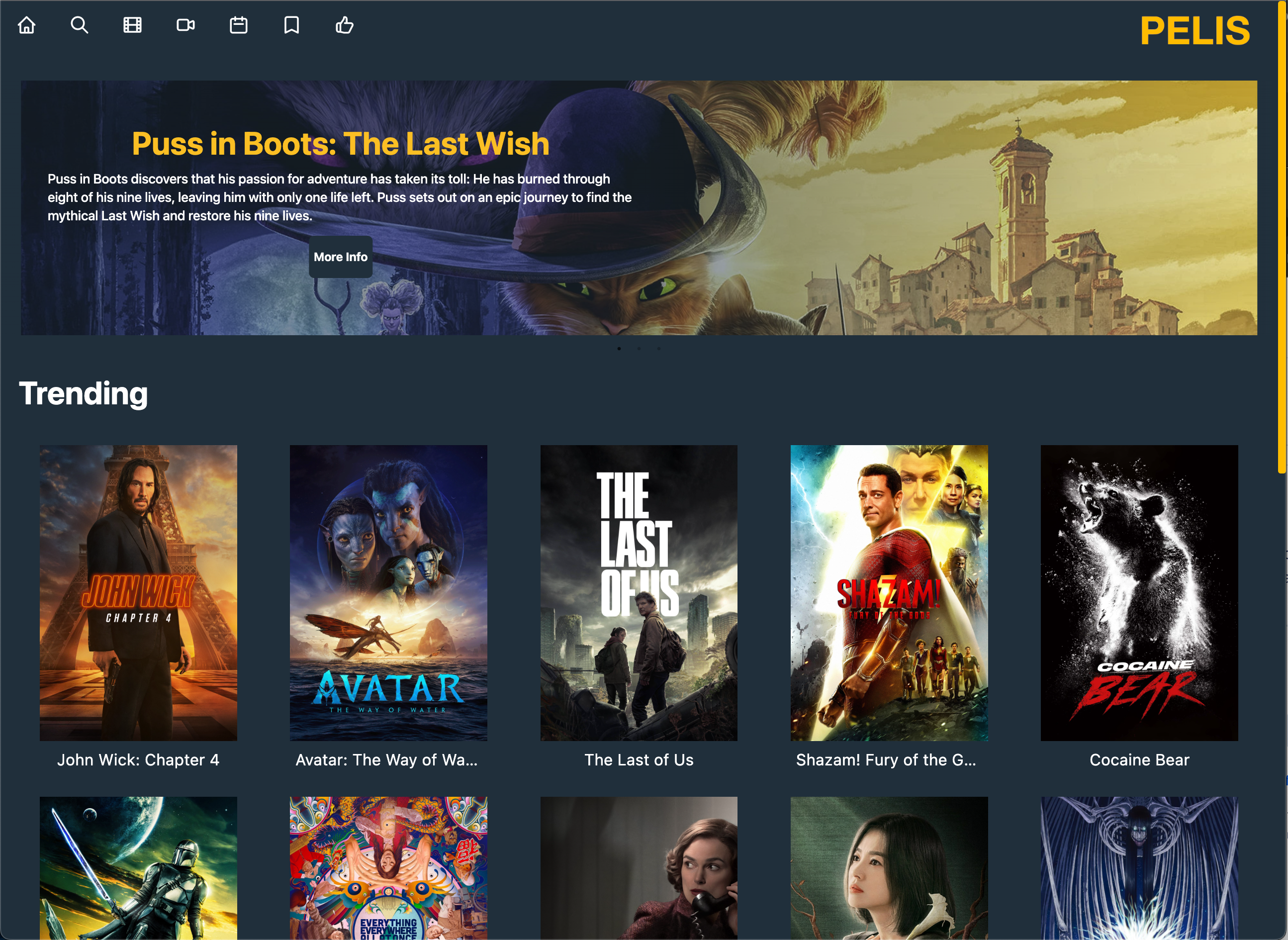Click the Cocaine Bear title text
This screenshot has height=940, width=1288.
click(1139, 759)
